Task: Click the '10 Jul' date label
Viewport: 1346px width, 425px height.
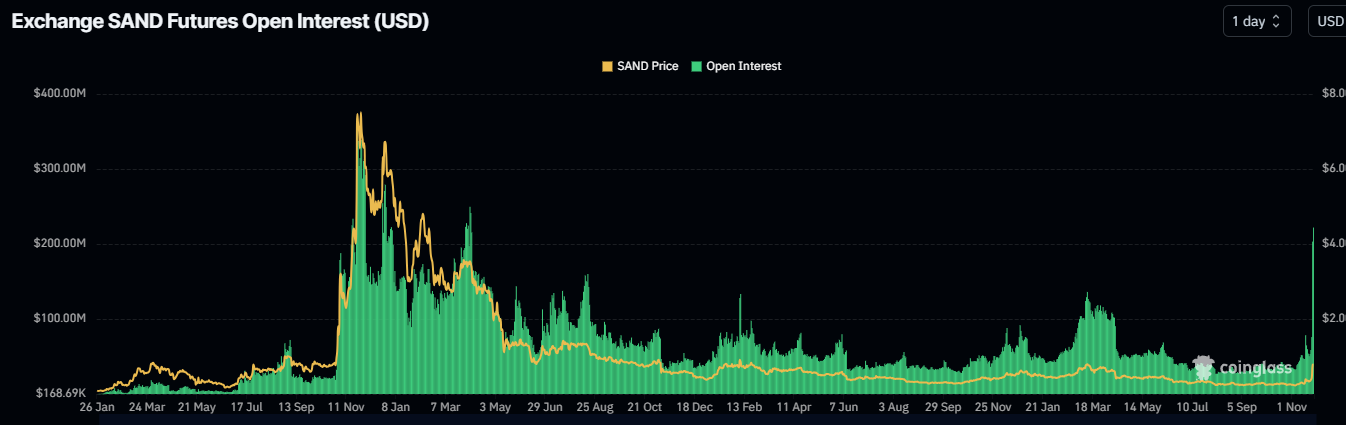Action: (x=1193, y=408)
